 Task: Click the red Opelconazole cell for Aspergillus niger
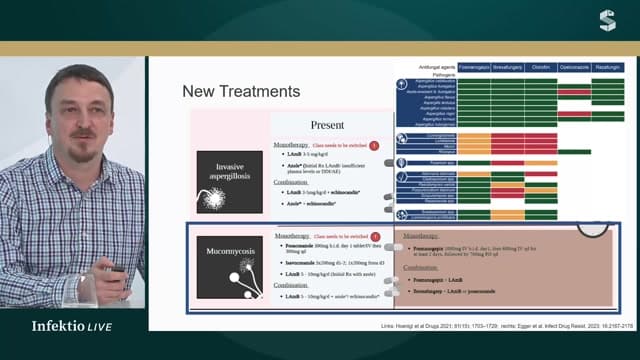tap(574, 114)
